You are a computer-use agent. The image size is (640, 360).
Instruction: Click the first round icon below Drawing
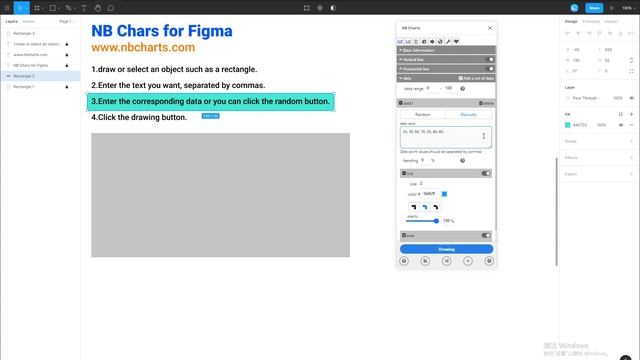(404, 261)
